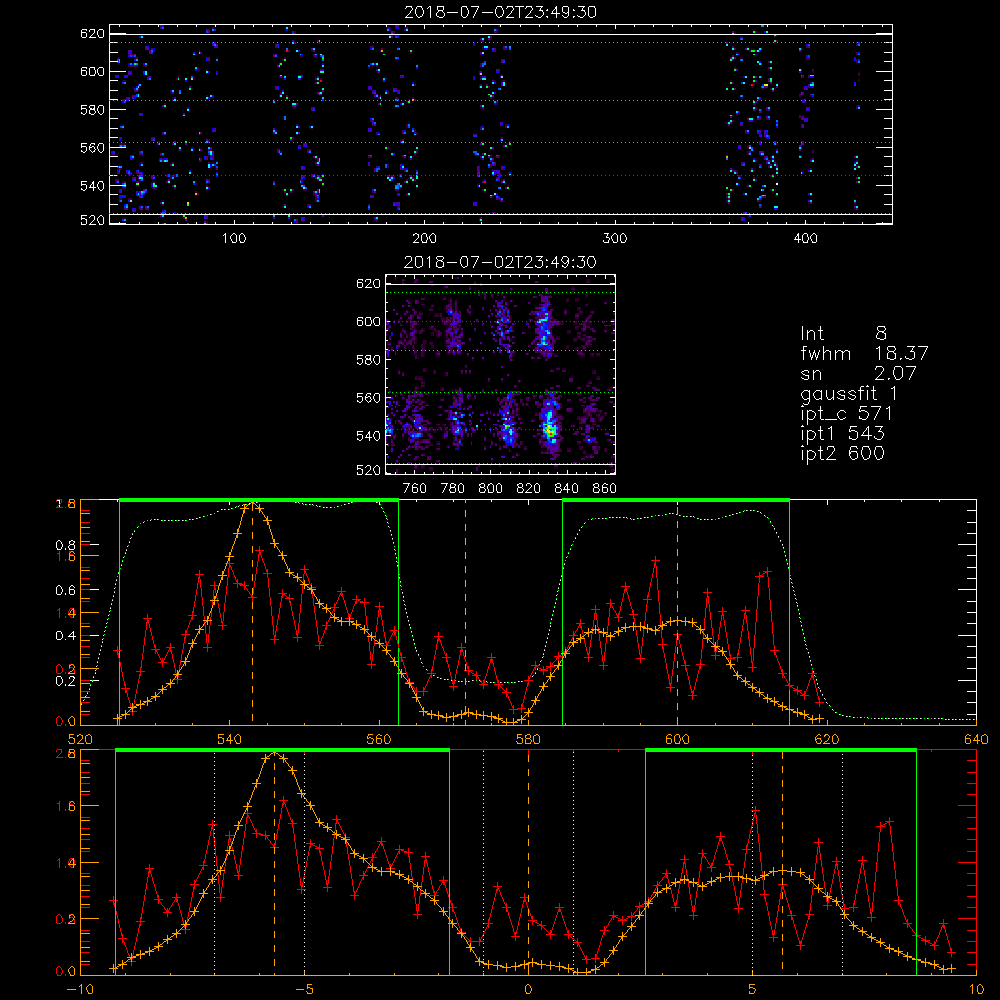Image resolution: width=1000 pixels, height=1000 pixels.
Task: Click x-axis label 860 on the middle image
Action: [605, 489]
